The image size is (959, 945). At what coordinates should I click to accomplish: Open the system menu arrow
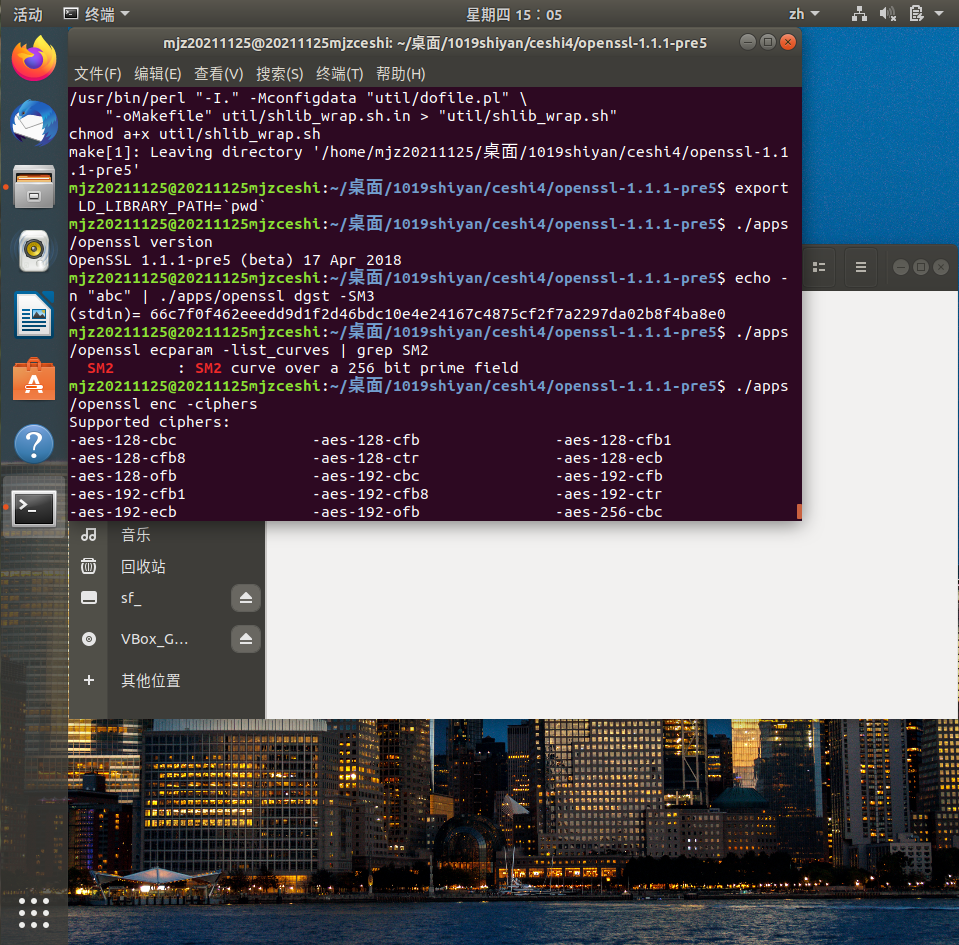pyautogui.click(x=939, y=14)
